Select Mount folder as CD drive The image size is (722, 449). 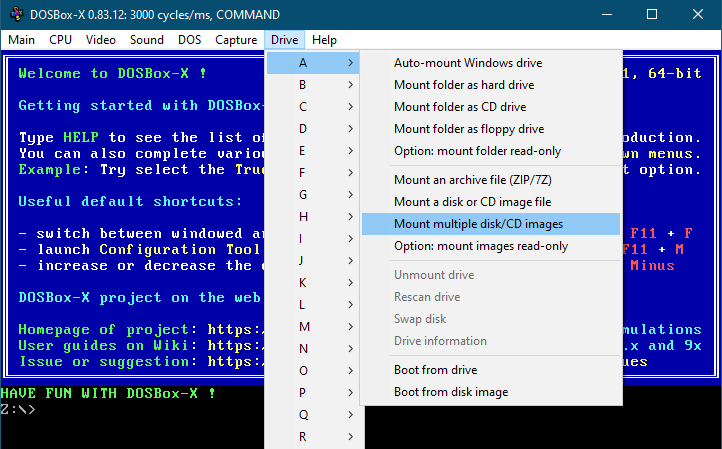(491, 107)
